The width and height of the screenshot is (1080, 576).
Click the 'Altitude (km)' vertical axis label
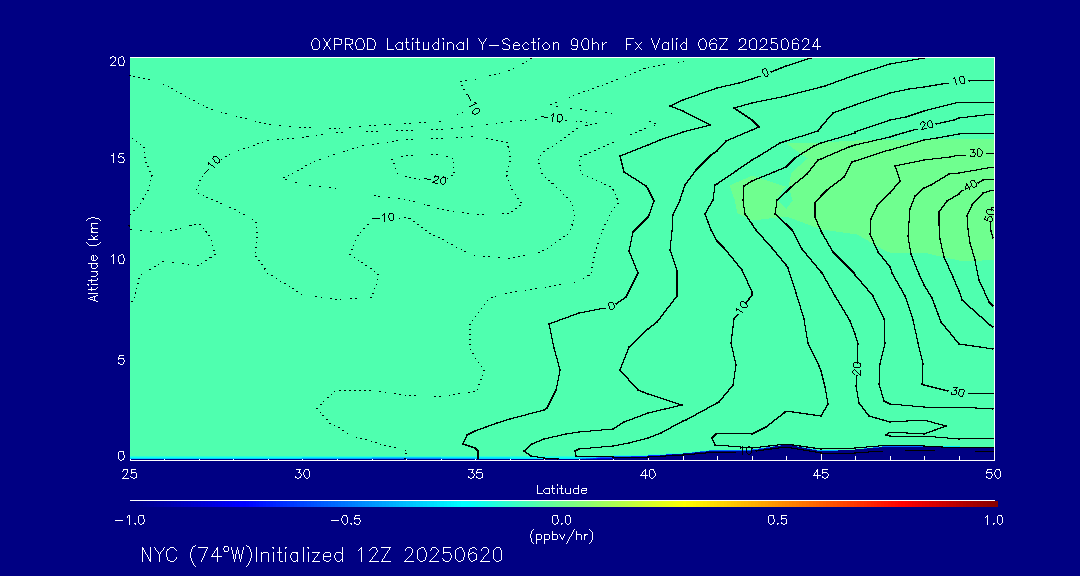click(92, 258)
